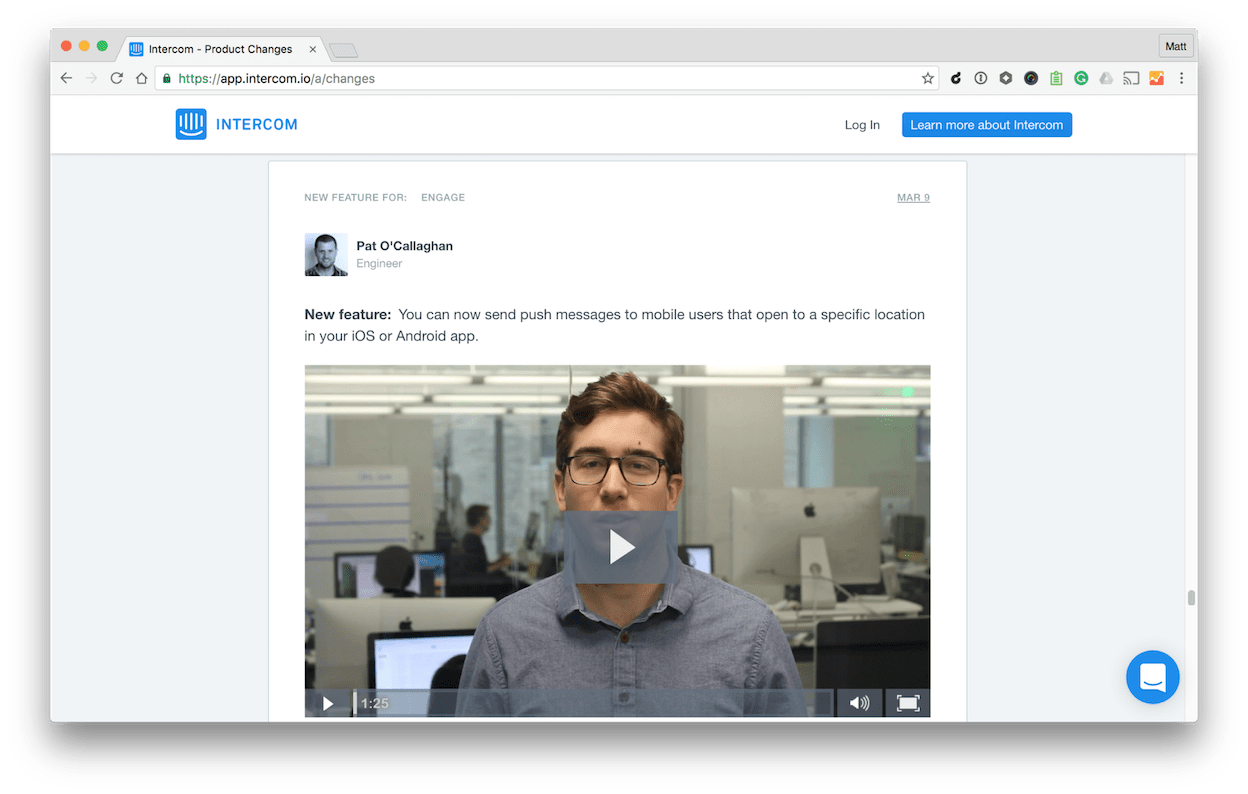The image size is (1248, 794).
Task: Toggle video mute with the speaker button
Action: click(x=859, y=703)
